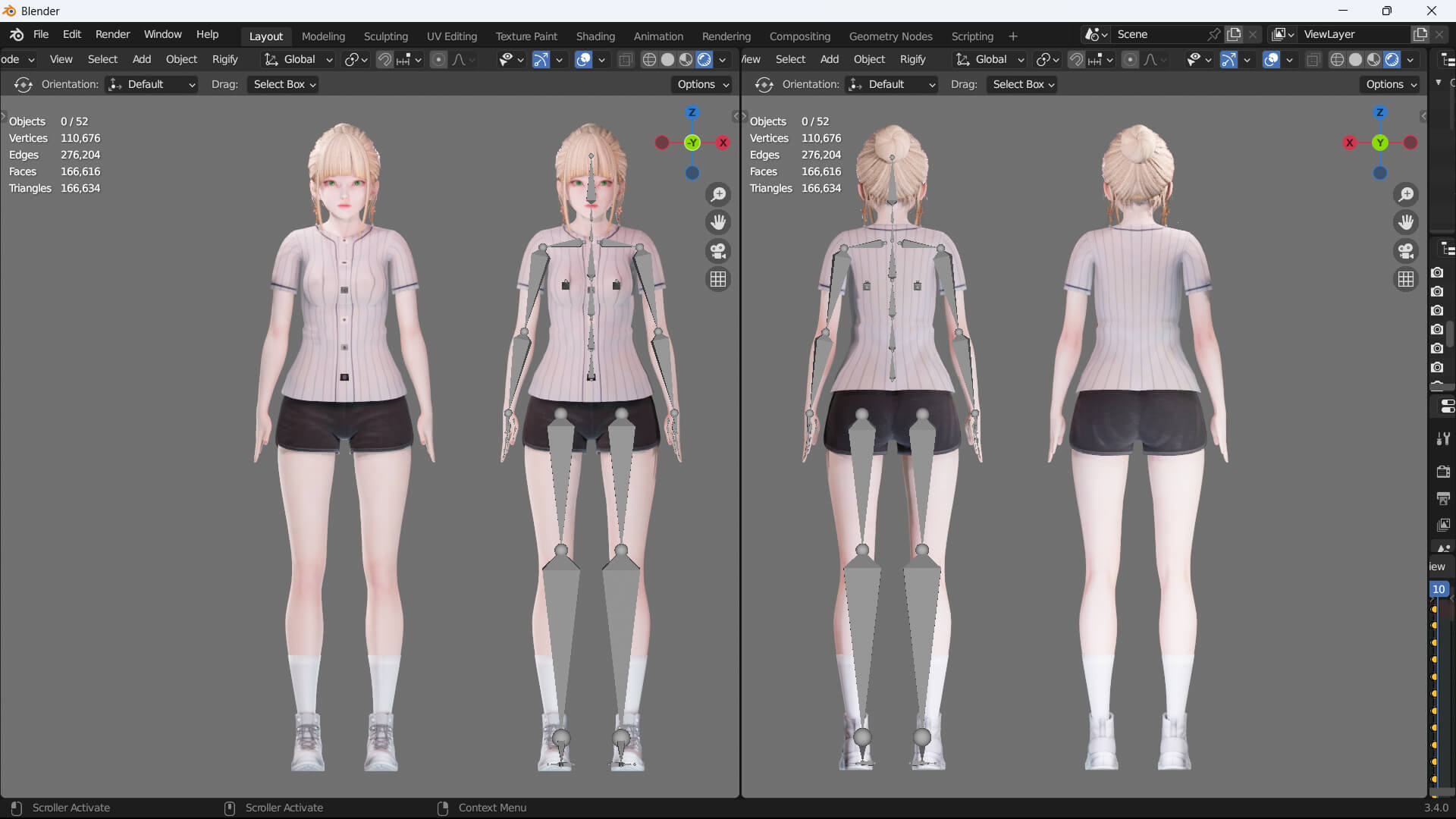This screenshot has width=1456, height=819.
Task: Create a new scene with the copy icon
Action: click(1234, 34)
